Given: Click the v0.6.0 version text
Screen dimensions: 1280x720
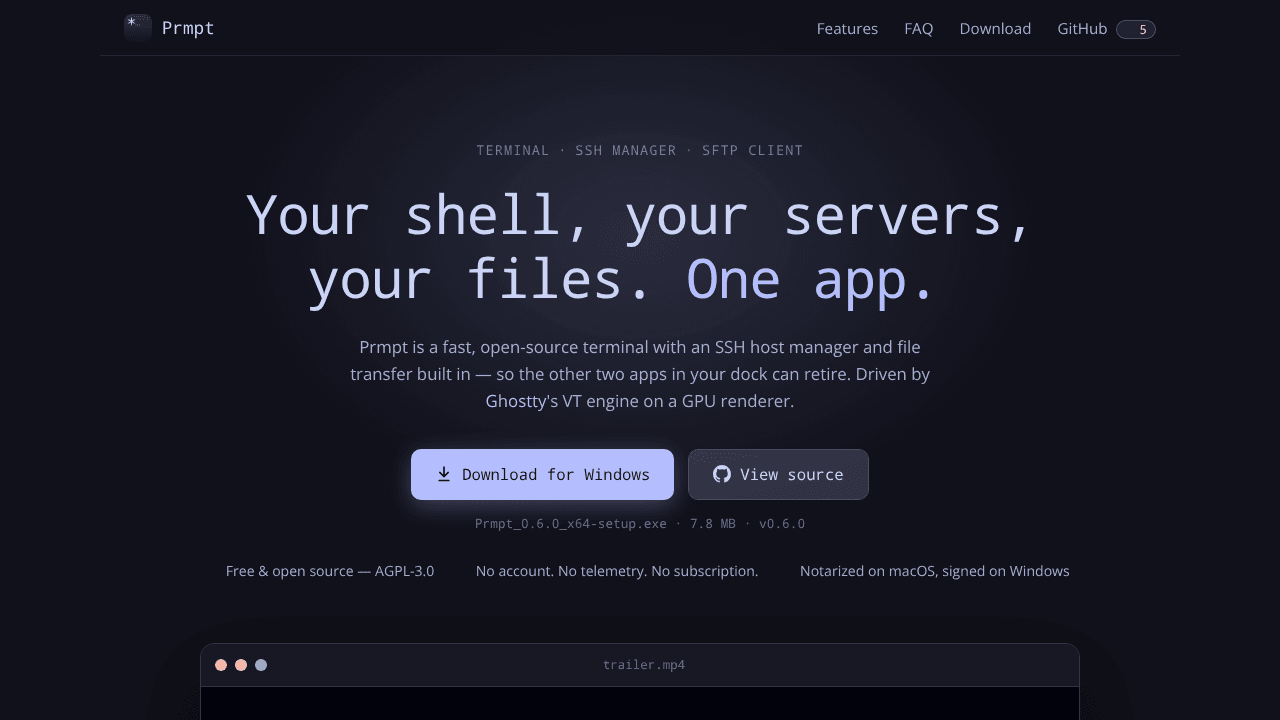Looking at the screenshot, I should tap(782, 524).
